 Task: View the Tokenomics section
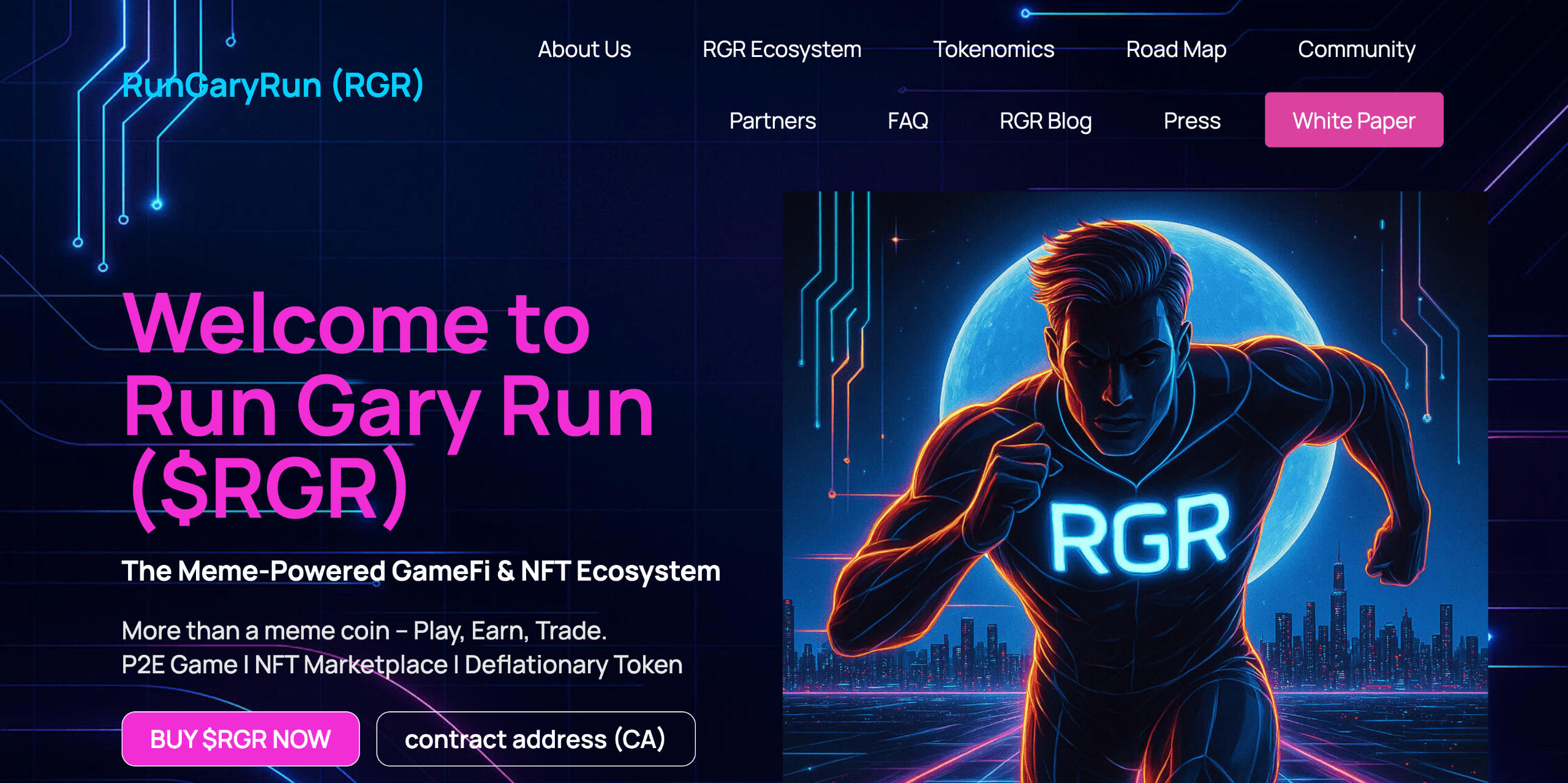[x=993, y=49]
